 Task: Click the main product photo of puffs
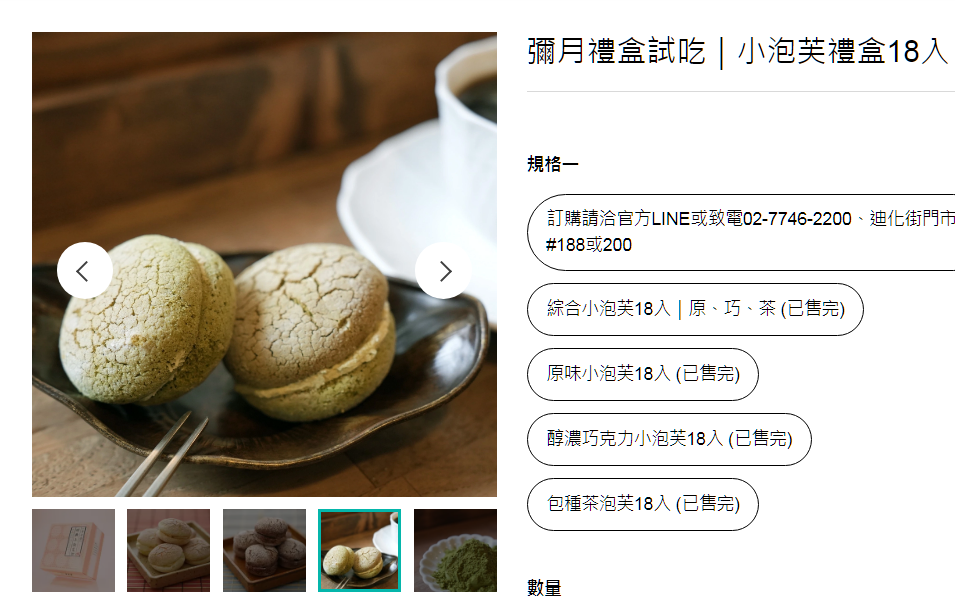click(x=264, y=264)
